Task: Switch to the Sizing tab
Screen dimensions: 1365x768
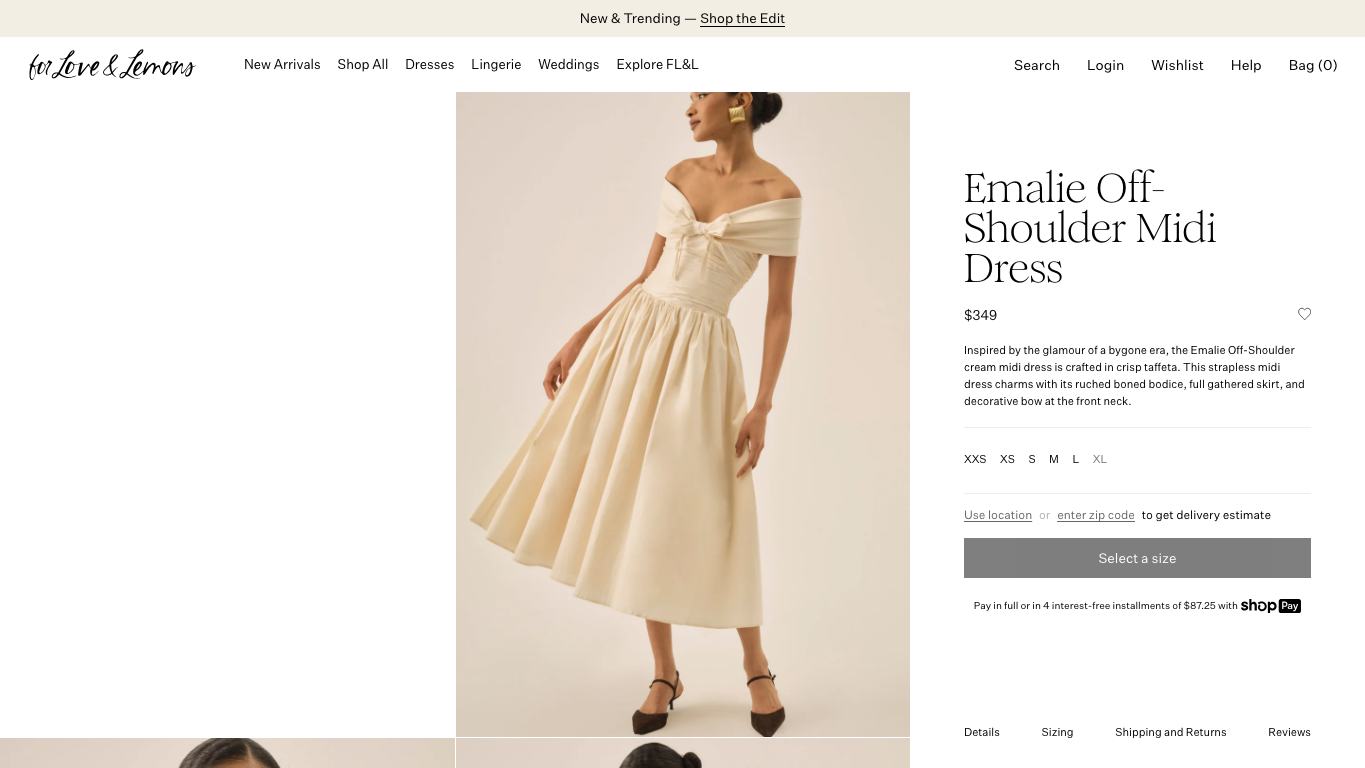Action: pos(1057,732)
